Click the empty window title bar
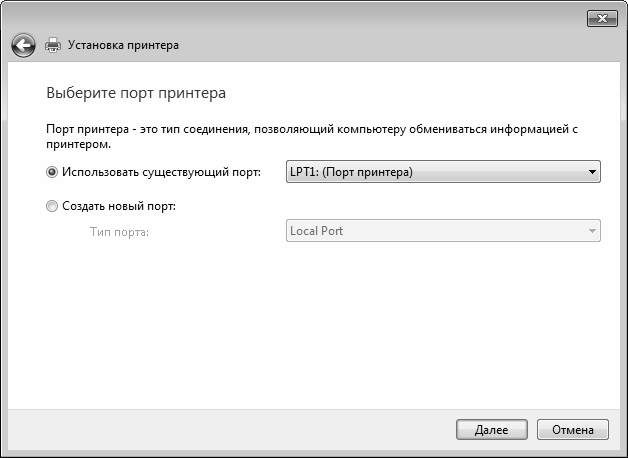 pos(300,18)
